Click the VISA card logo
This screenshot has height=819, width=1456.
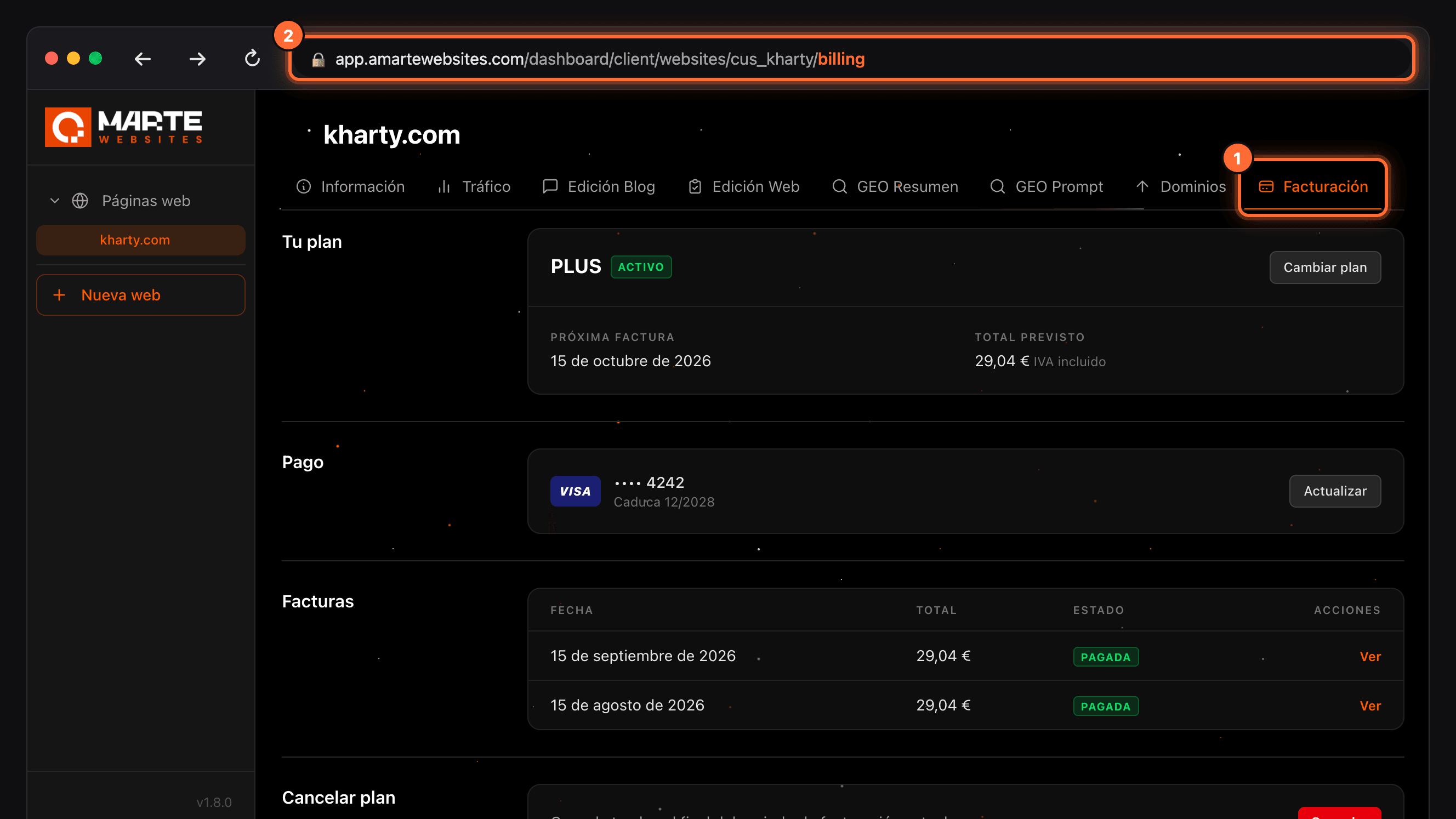pos(576,491)
